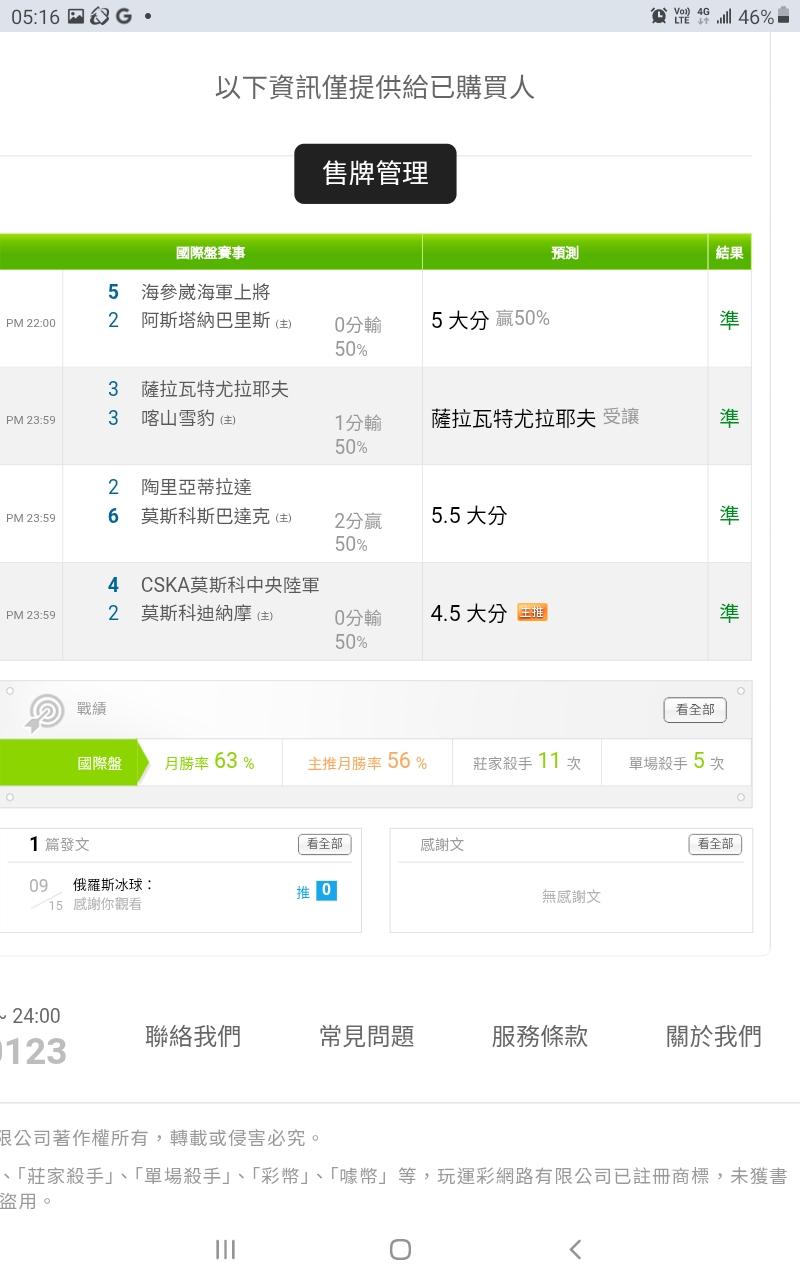Tap the 單場殺手 5 次 stat

coord(676,762)
